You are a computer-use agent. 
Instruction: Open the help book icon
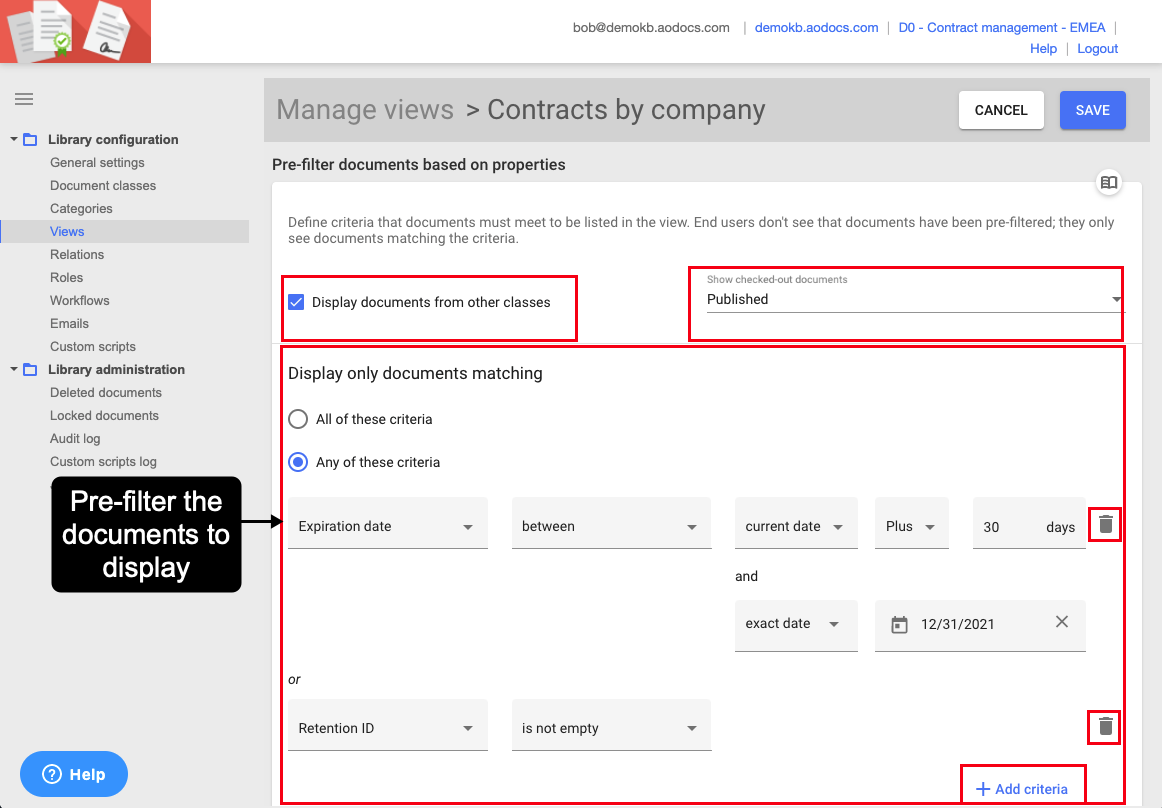(x=1108, y=183)
